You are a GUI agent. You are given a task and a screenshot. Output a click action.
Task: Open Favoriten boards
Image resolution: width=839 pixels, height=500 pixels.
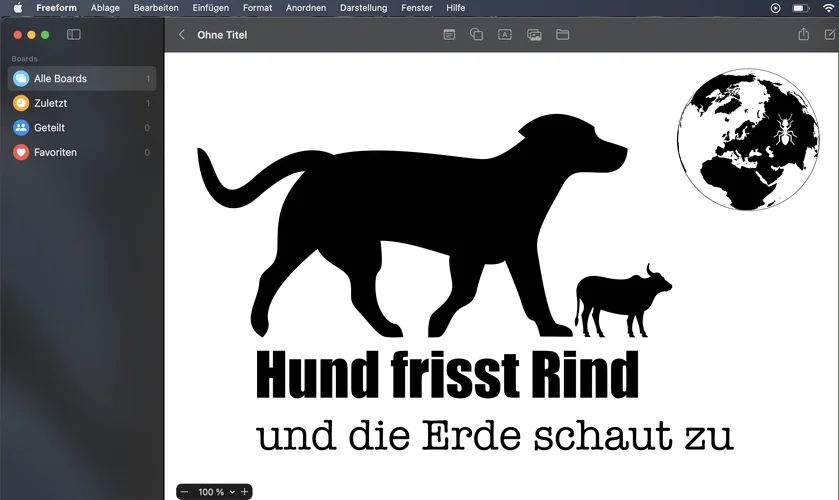coord(82,153)
